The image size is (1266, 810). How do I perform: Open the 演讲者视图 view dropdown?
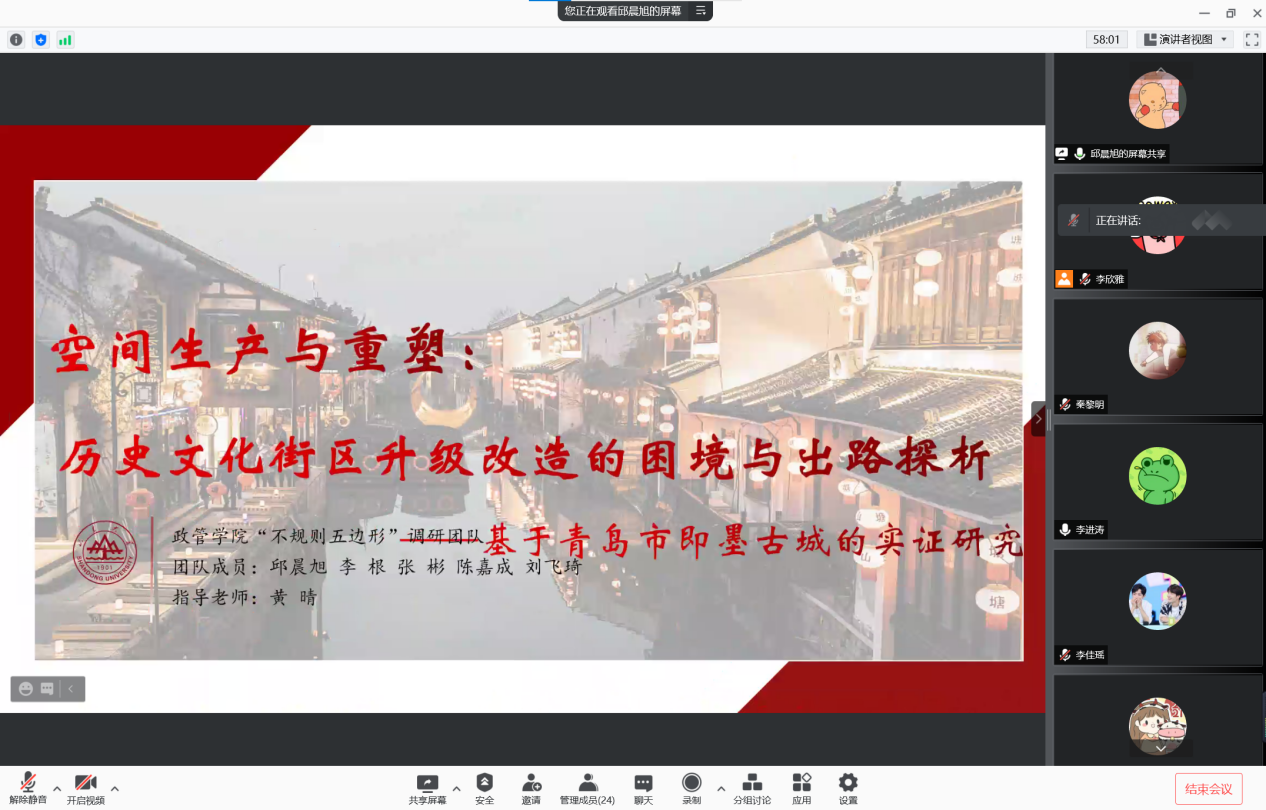1186,40
